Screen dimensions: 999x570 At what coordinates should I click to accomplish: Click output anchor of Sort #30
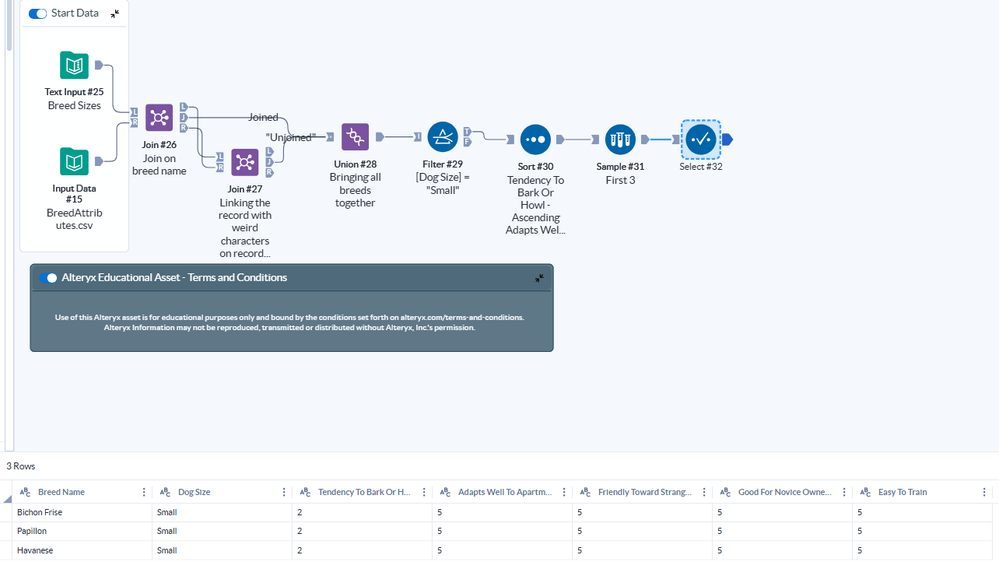click(560, 139)
